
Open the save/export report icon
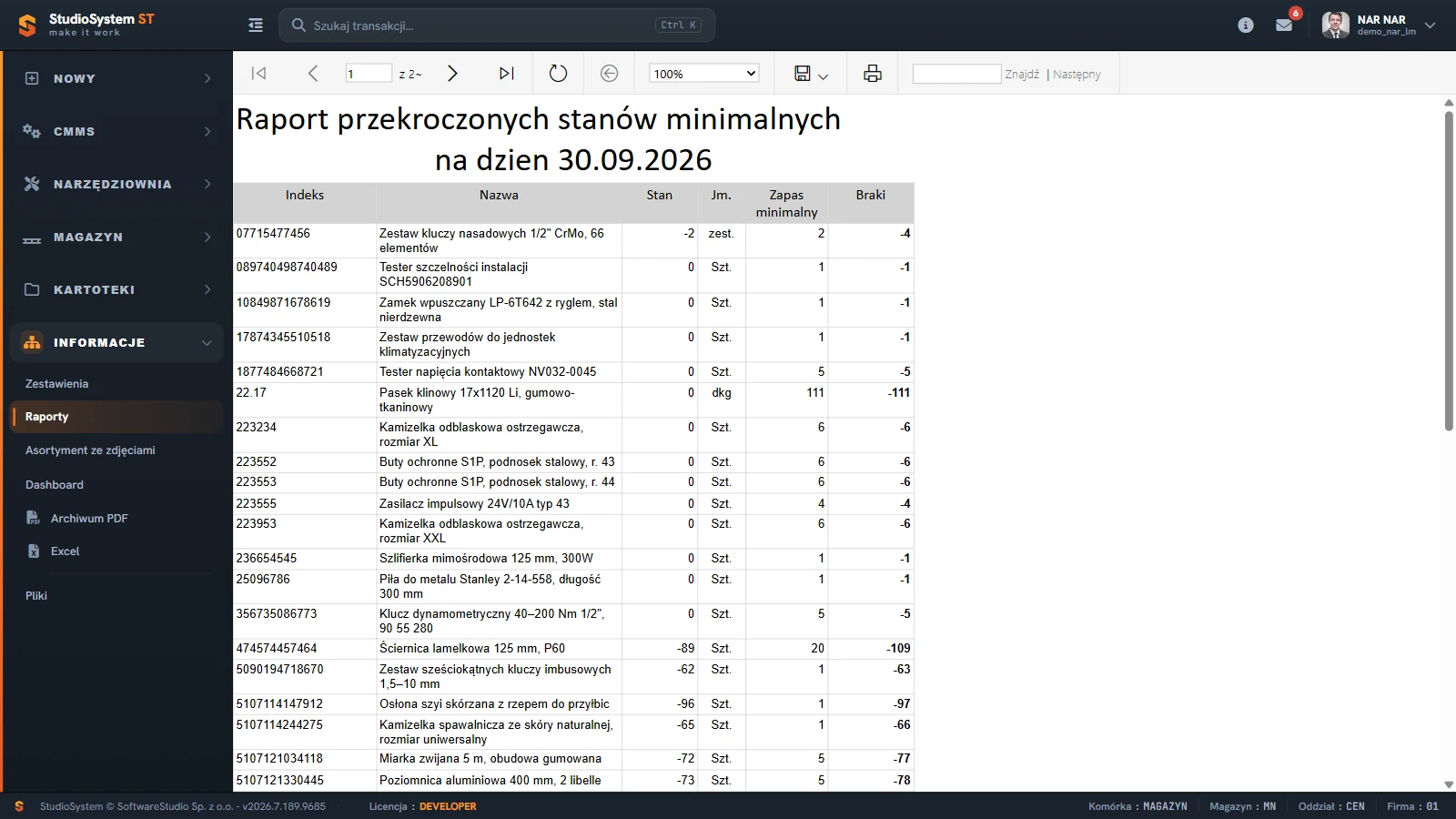[x=803, y=74]
